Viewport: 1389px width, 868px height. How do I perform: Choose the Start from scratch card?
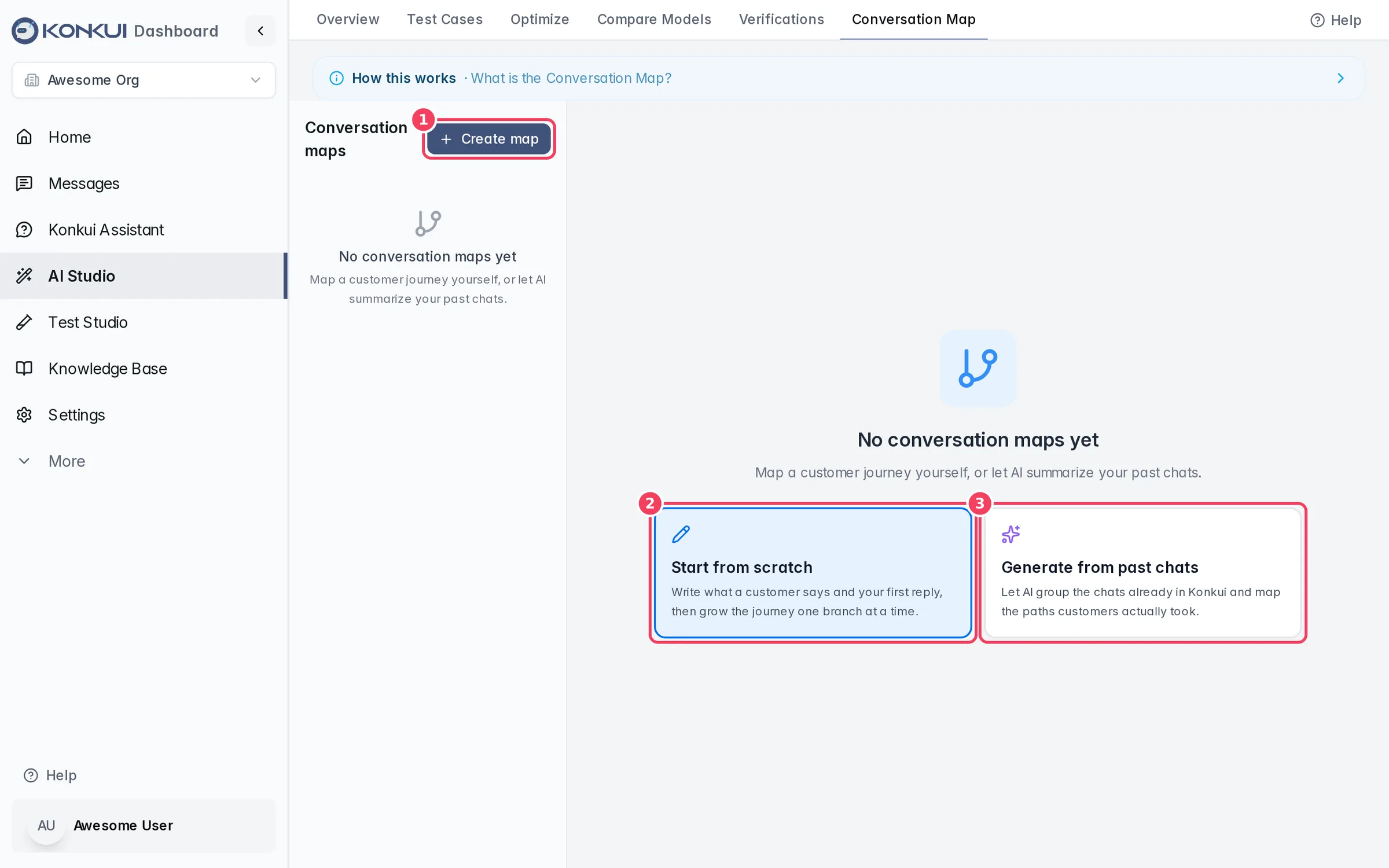coord(813,572)
